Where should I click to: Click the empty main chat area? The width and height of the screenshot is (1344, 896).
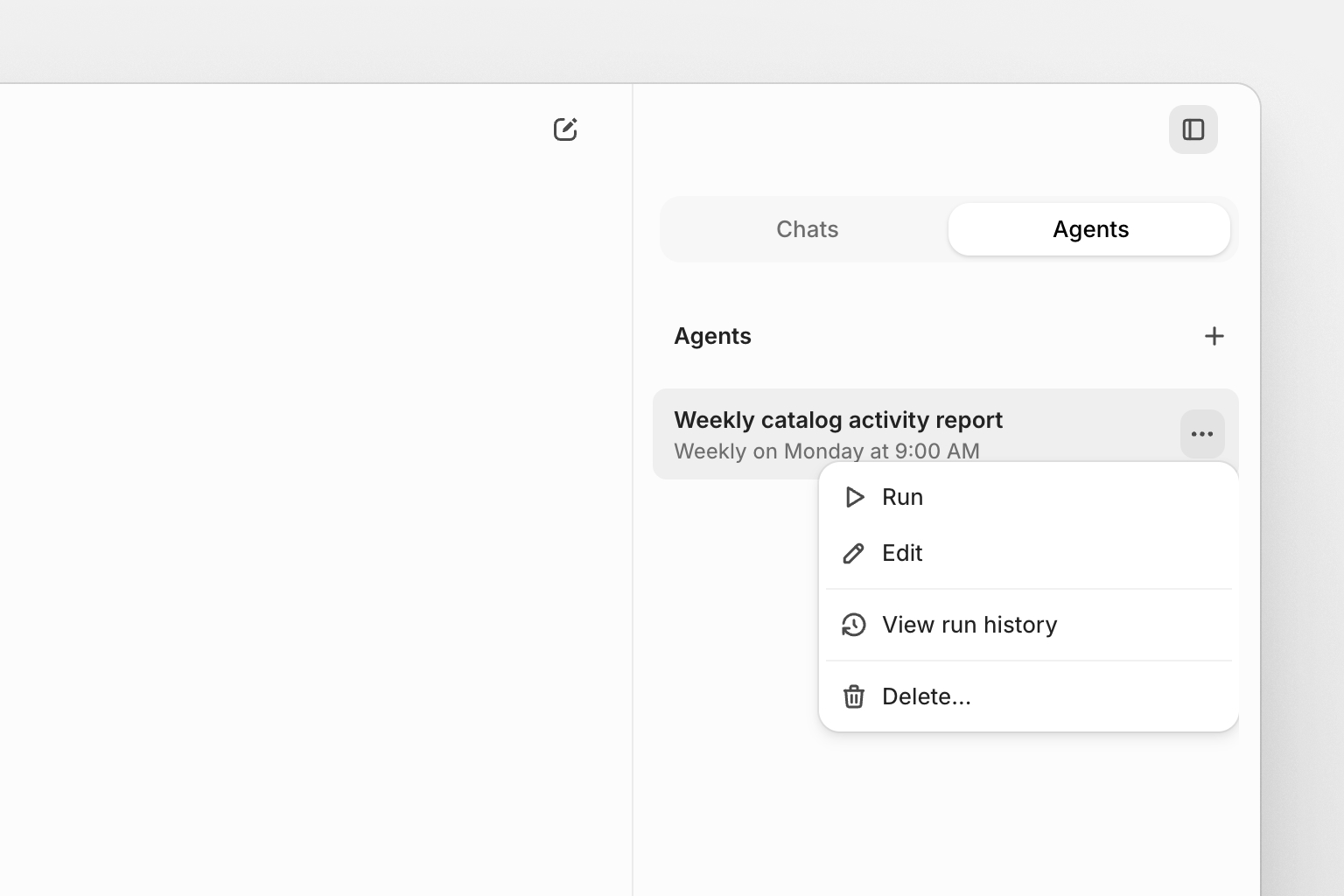coord(315,490)
